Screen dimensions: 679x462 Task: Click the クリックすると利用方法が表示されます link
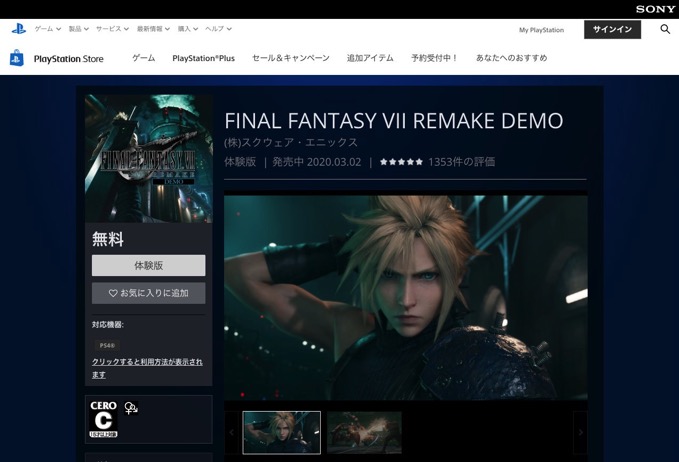147,368
